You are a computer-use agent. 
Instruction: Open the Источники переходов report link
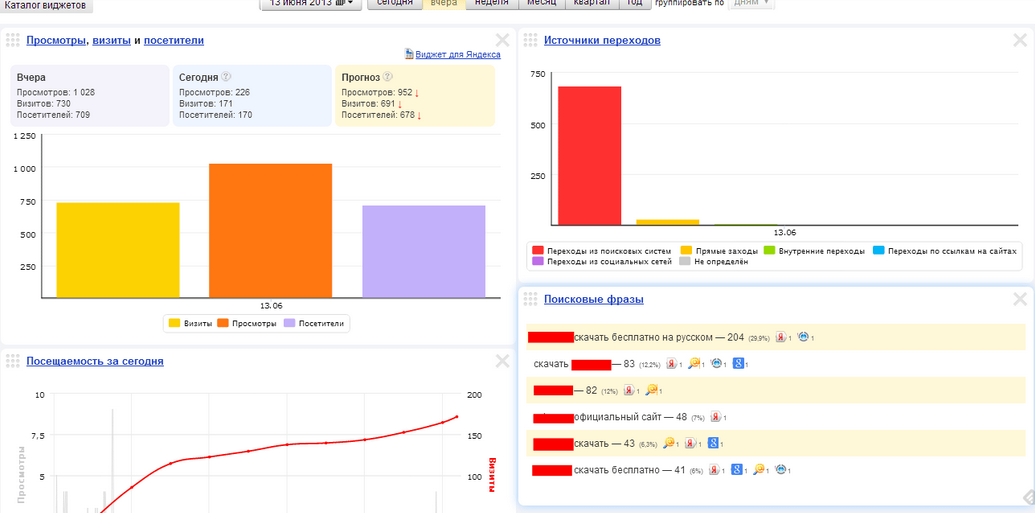point(602,40)
